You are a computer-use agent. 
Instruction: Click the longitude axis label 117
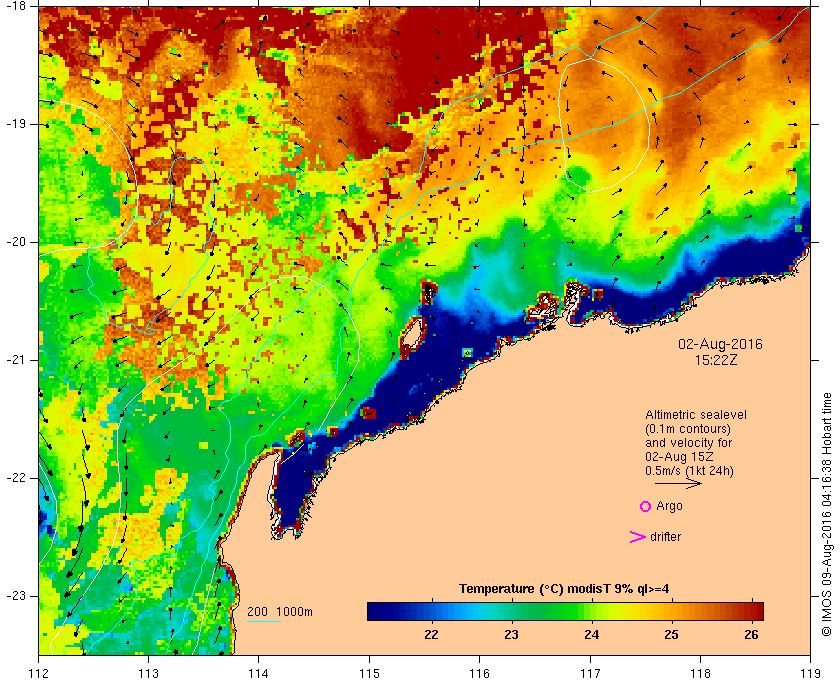pos(589,673)
